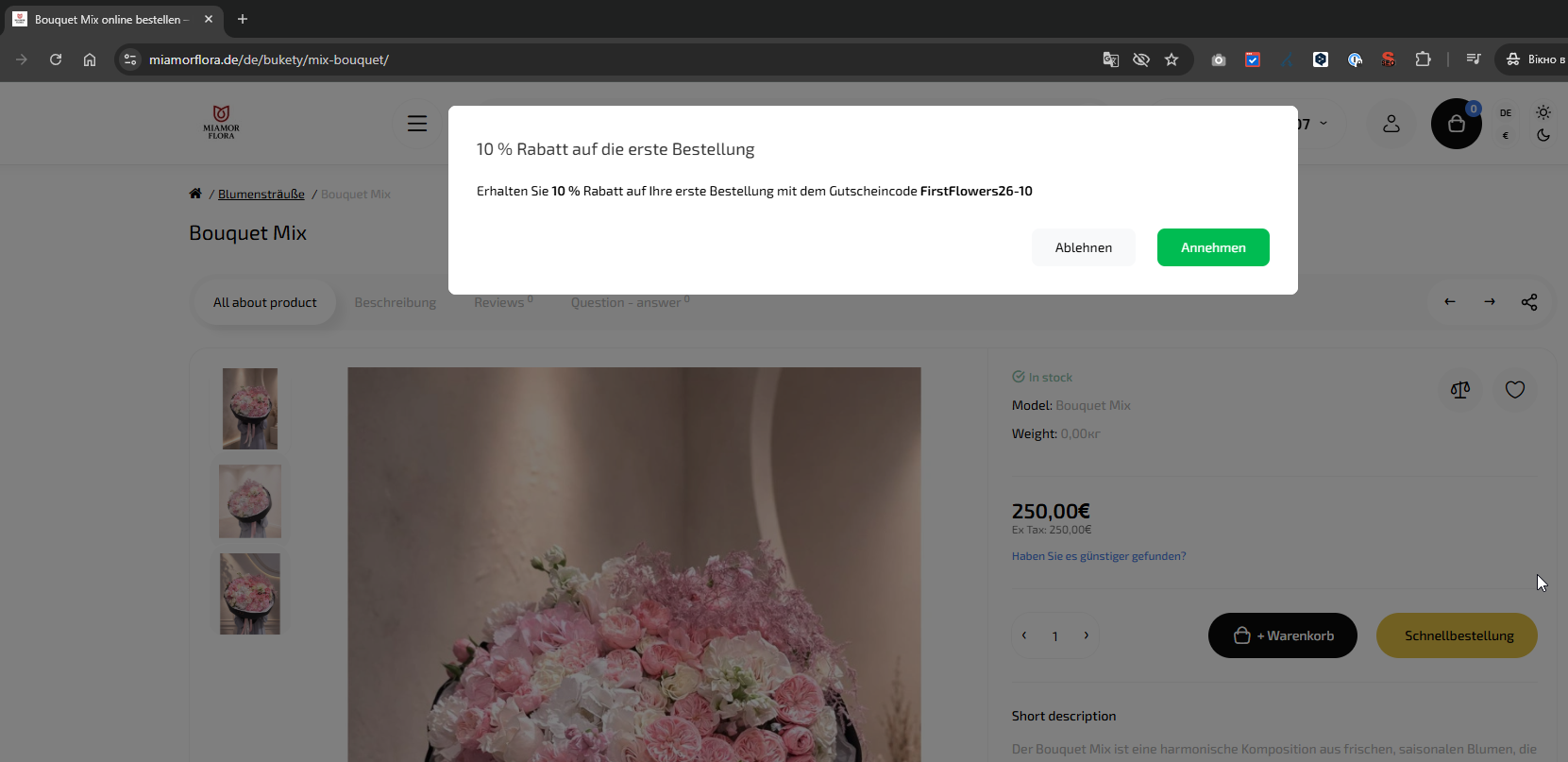Accept discount with Annehmen button
This screenshot has width=1568, height=762.
[1213, 247]
